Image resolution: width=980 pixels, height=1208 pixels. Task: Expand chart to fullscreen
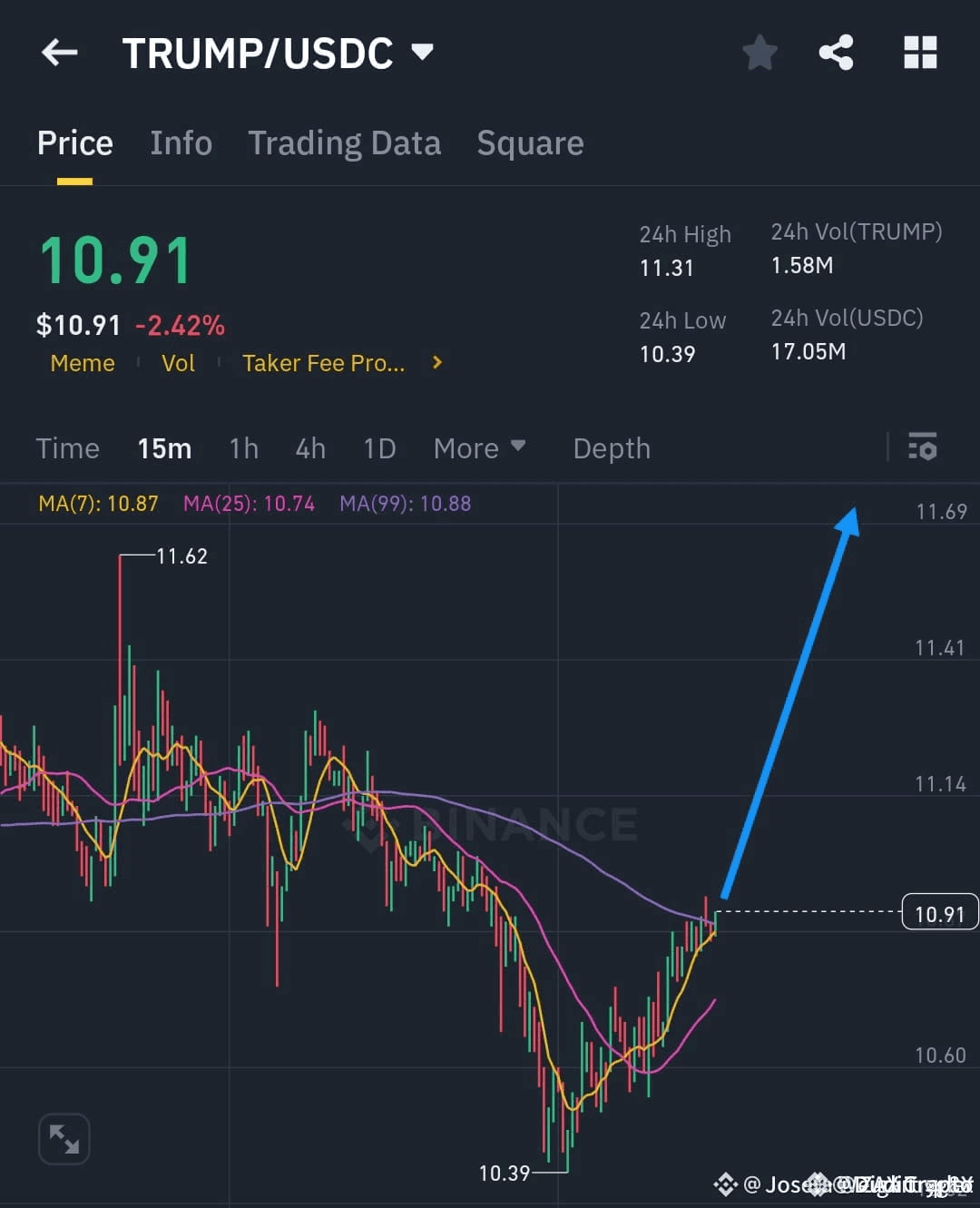(x=64, y=1138)
